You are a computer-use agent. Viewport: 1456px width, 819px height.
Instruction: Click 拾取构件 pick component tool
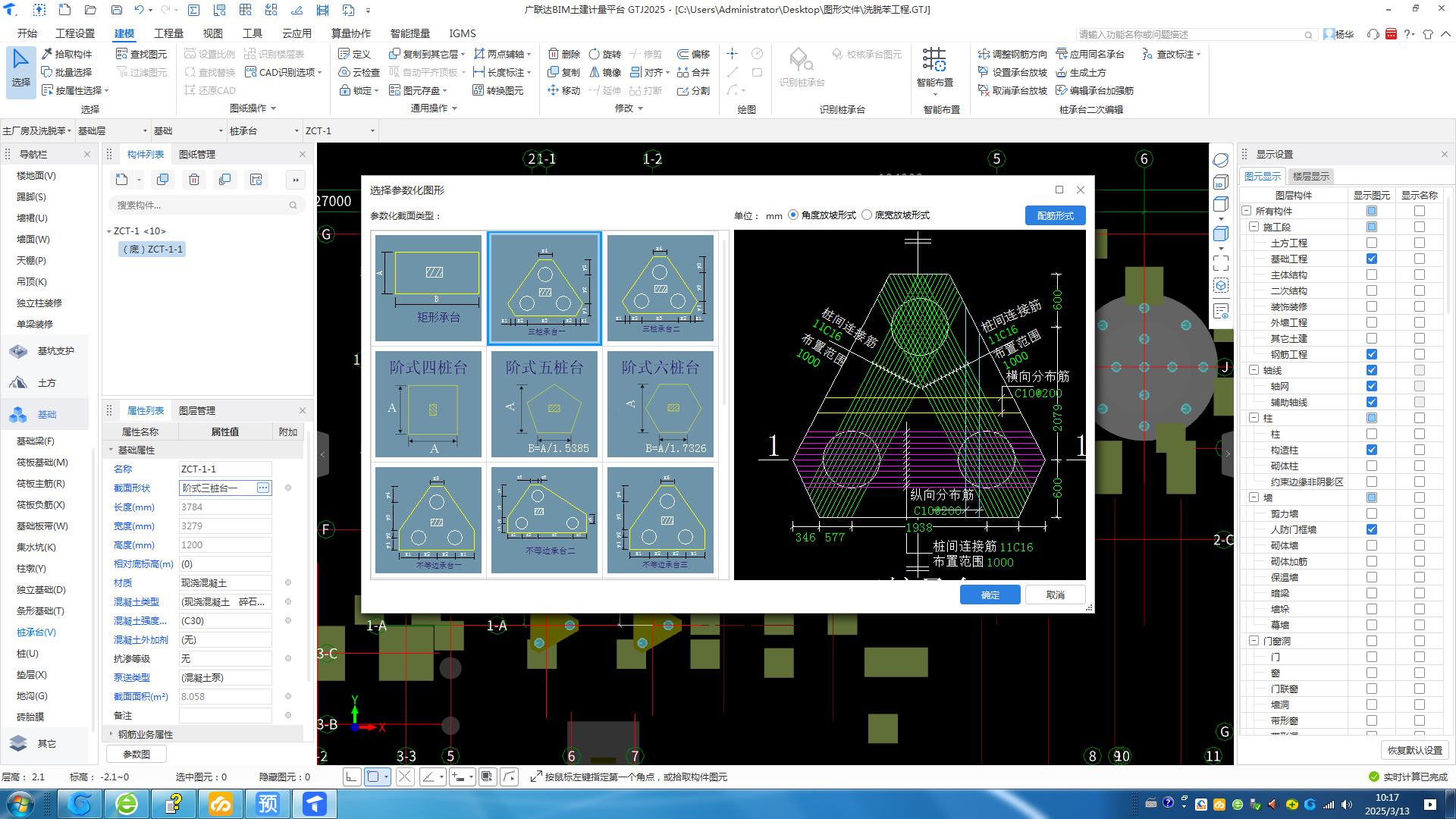67,54
